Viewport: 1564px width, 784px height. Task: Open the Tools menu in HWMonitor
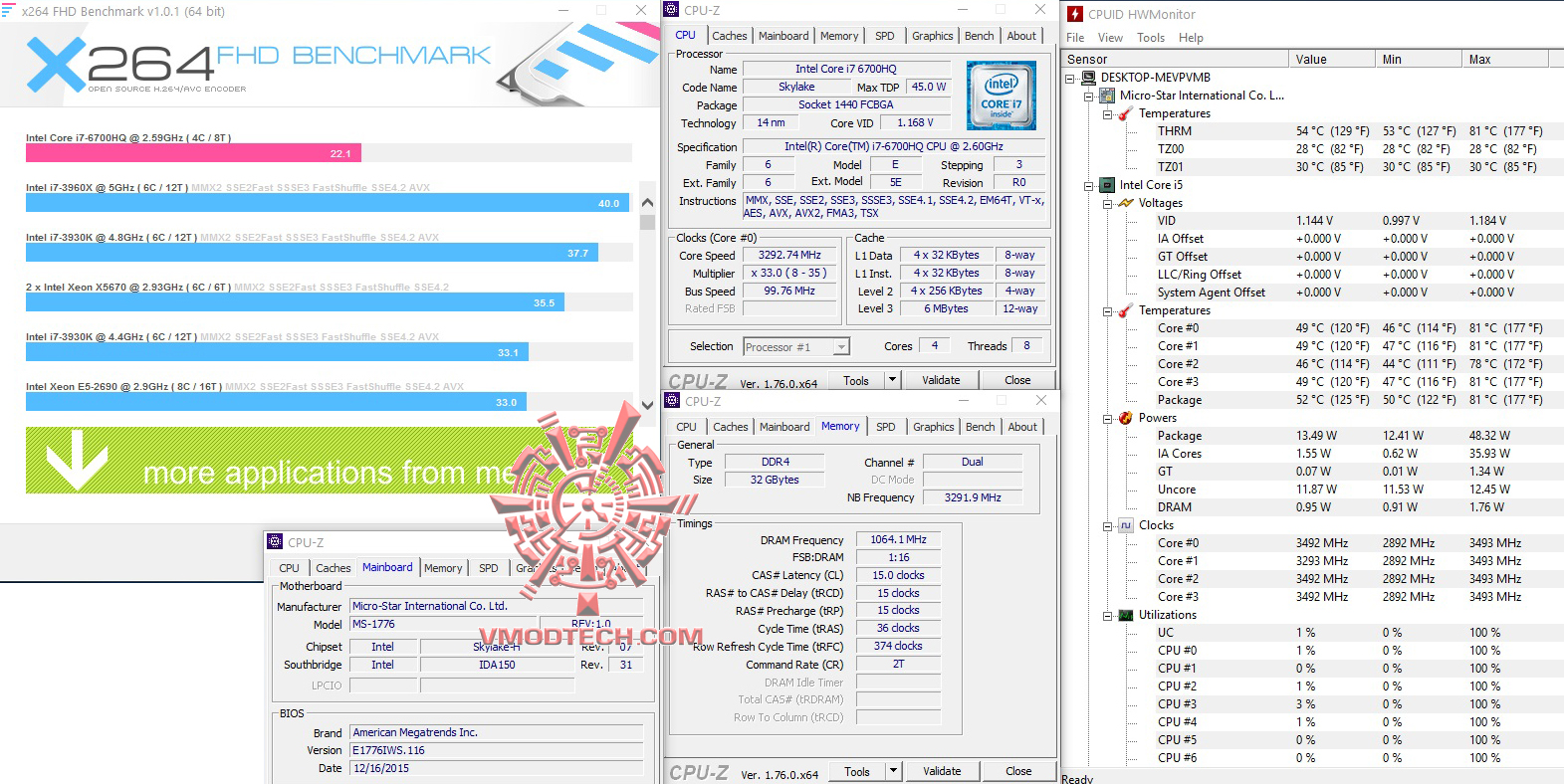[x=1151, y=38]
